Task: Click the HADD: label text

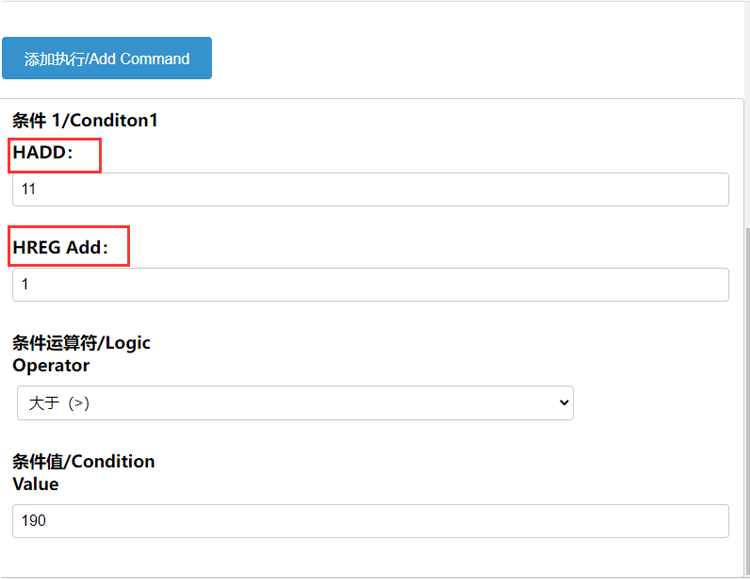Action: click(43, 153)
